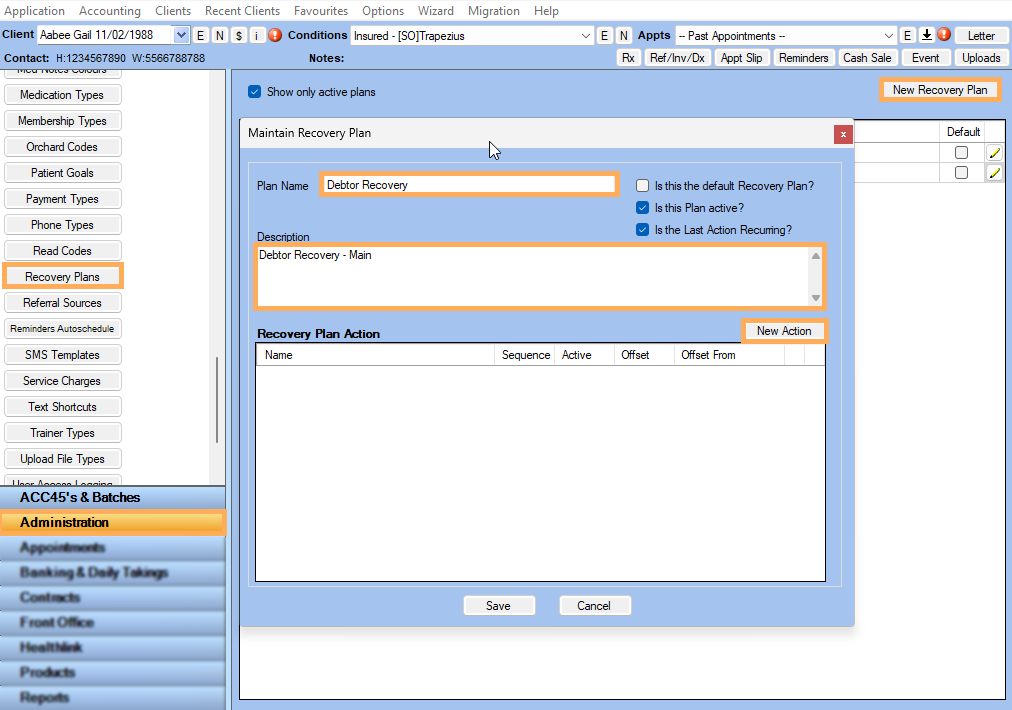Open the Client name dropdown
Viewport: 1012px width, 710px height.
181,36
